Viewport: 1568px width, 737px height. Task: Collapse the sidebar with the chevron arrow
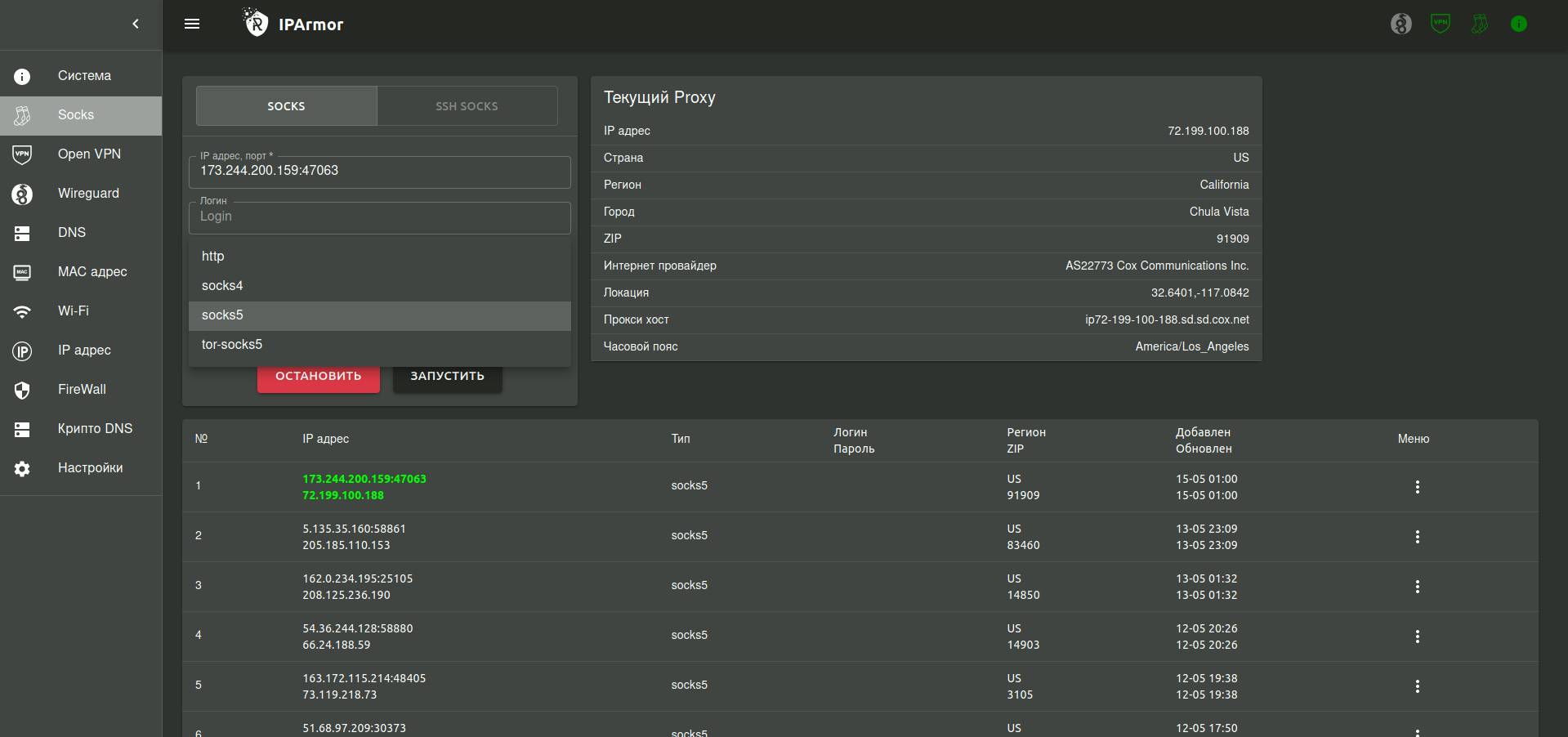[x=136, y=25]
